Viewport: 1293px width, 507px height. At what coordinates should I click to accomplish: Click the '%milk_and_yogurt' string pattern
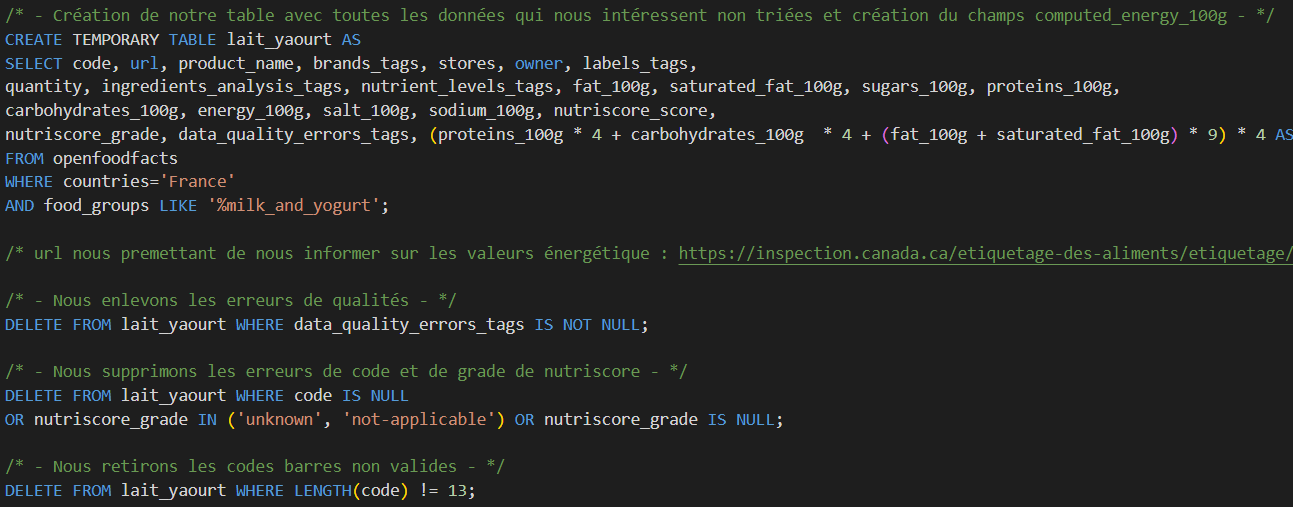click(294, 206)
